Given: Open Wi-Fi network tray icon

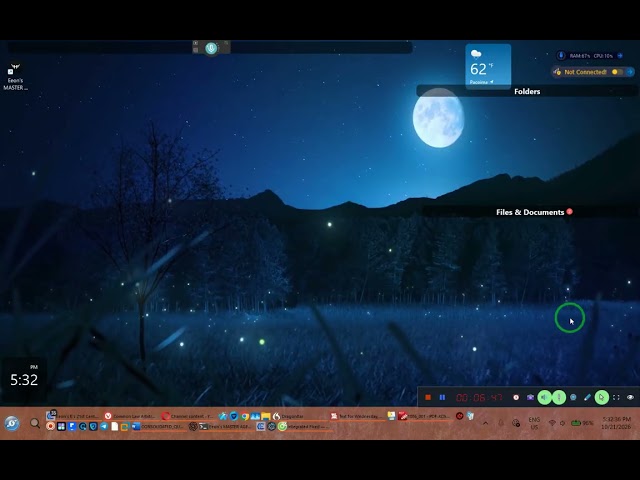Looking at the screenshot, I should (552, 423).
